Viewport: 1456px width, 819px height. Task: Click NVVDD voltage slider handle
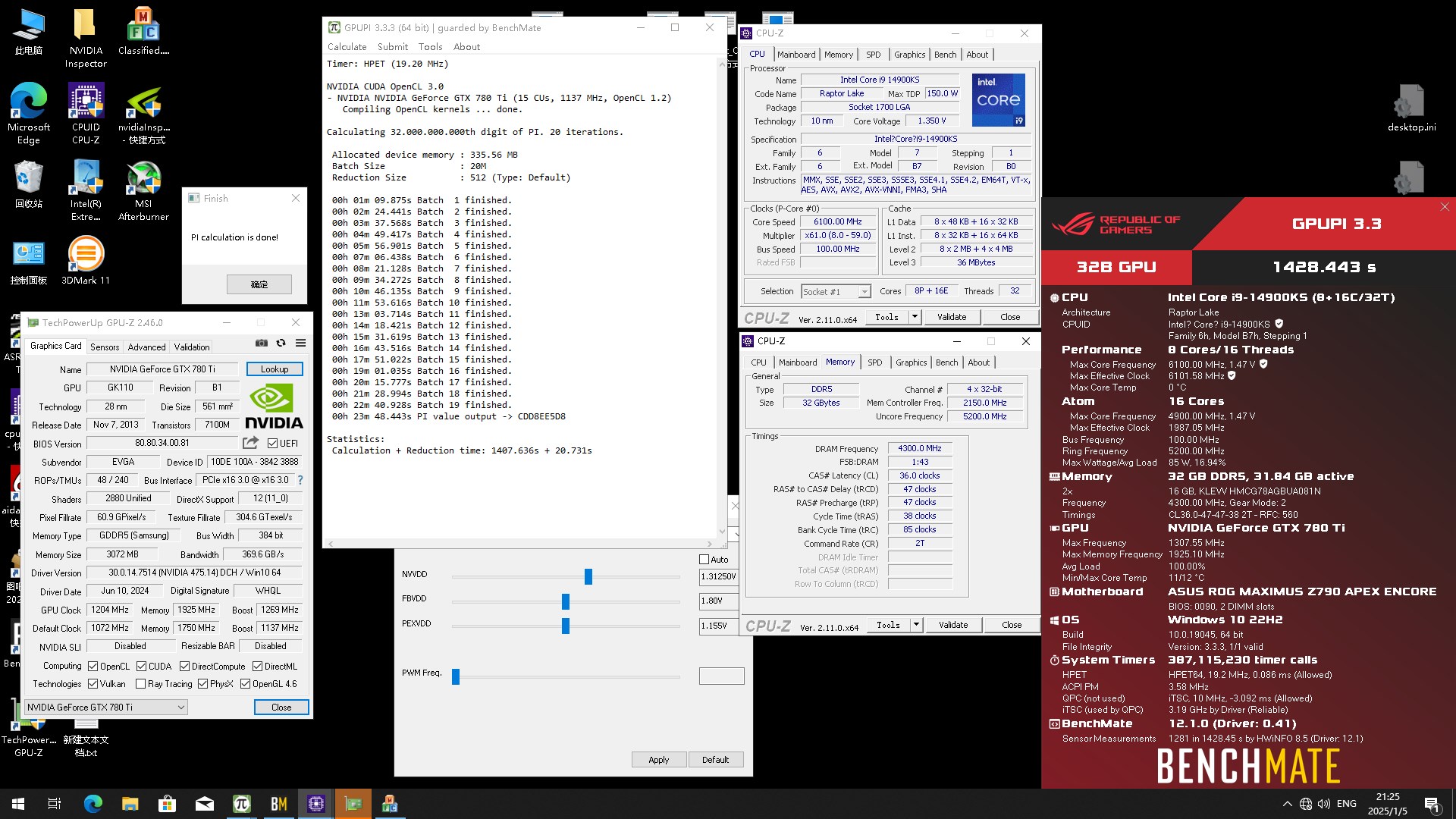coord(588,576)
